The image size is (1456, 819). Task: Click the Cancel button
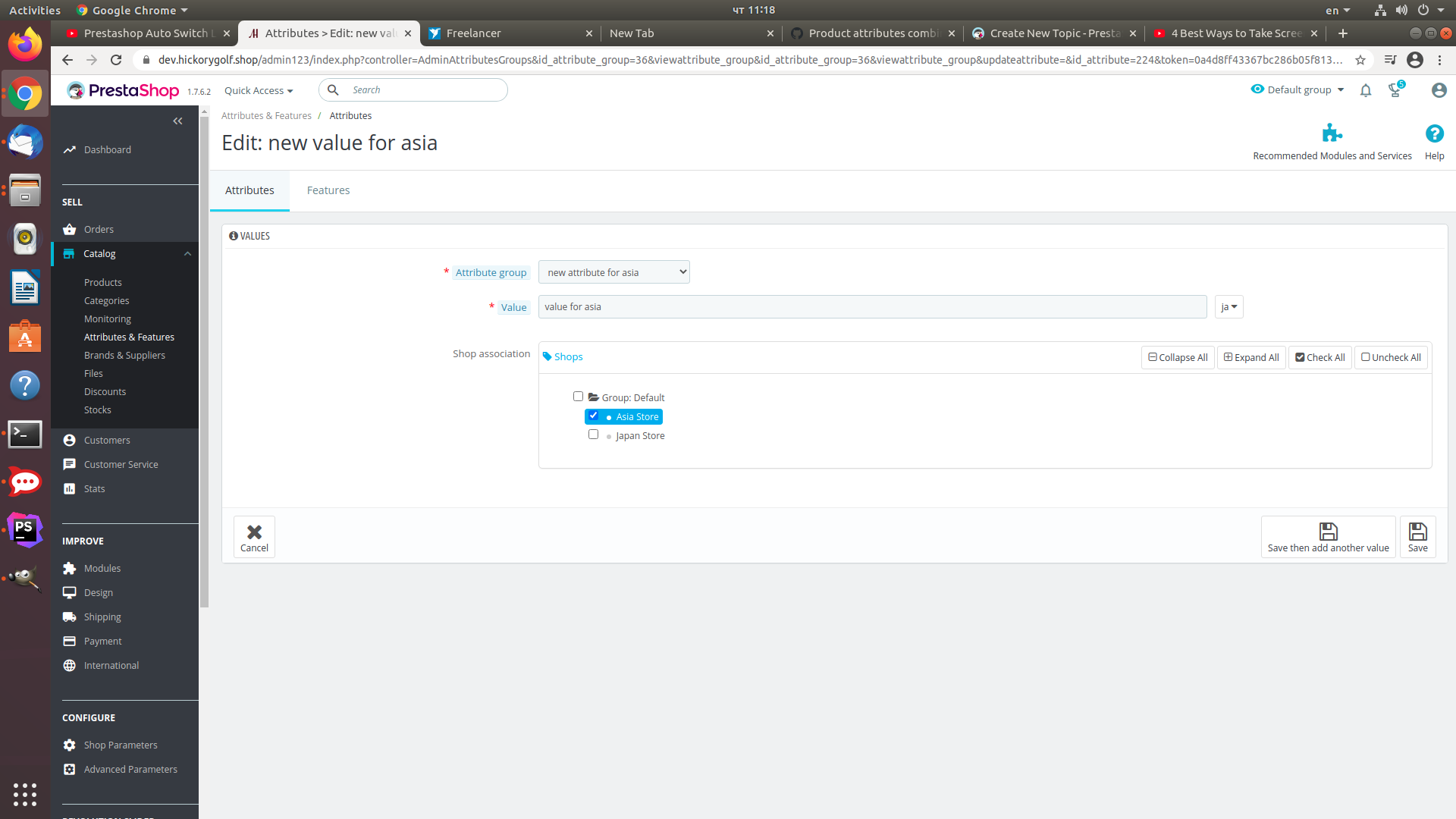pyautogui.click(x=254, y=537)
